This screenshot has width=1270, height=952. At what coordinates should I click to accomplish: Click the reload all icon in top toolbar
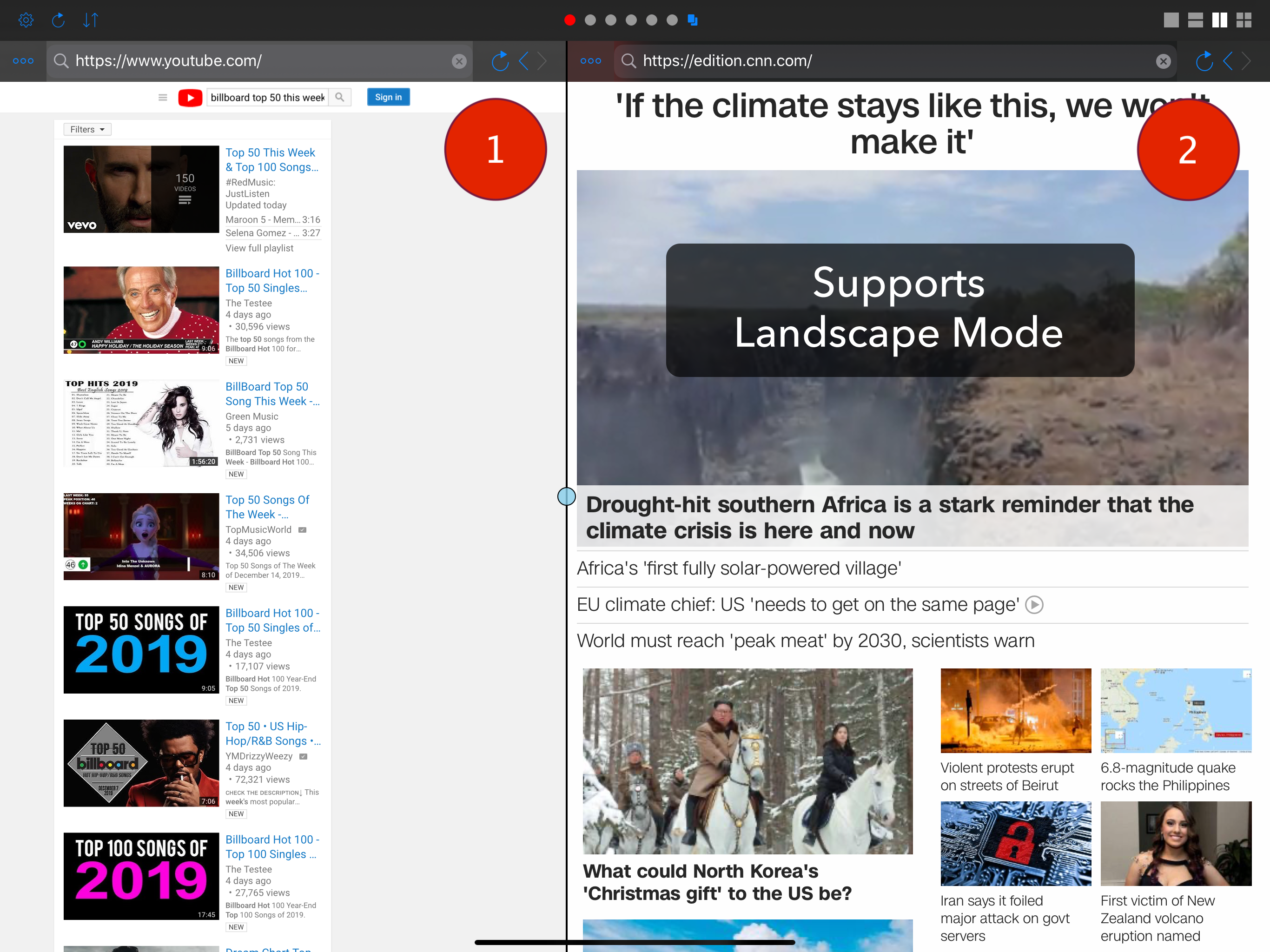(x=58, y=20)
